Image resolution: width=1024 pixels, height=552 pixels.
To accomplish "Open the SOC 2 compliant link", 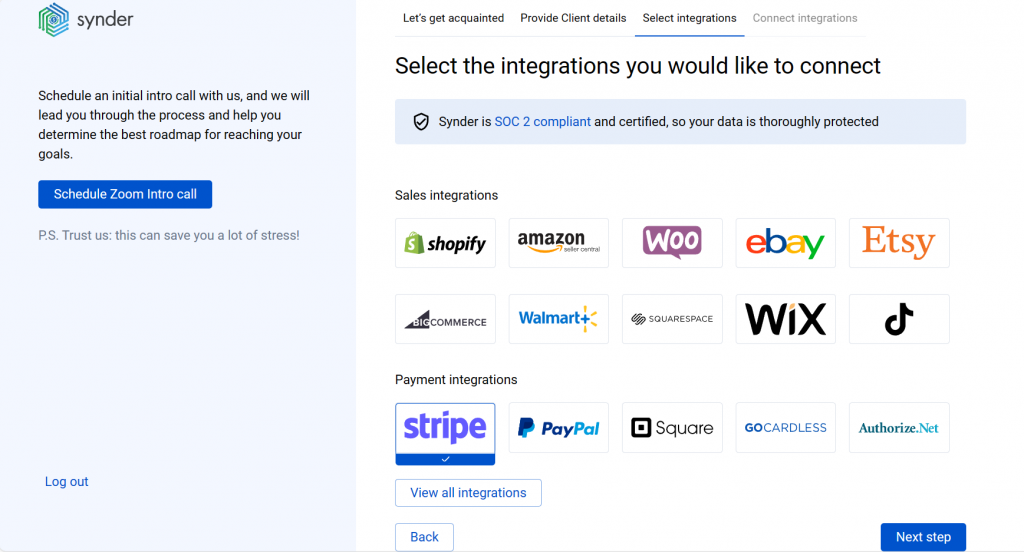I will pos(542,122).
